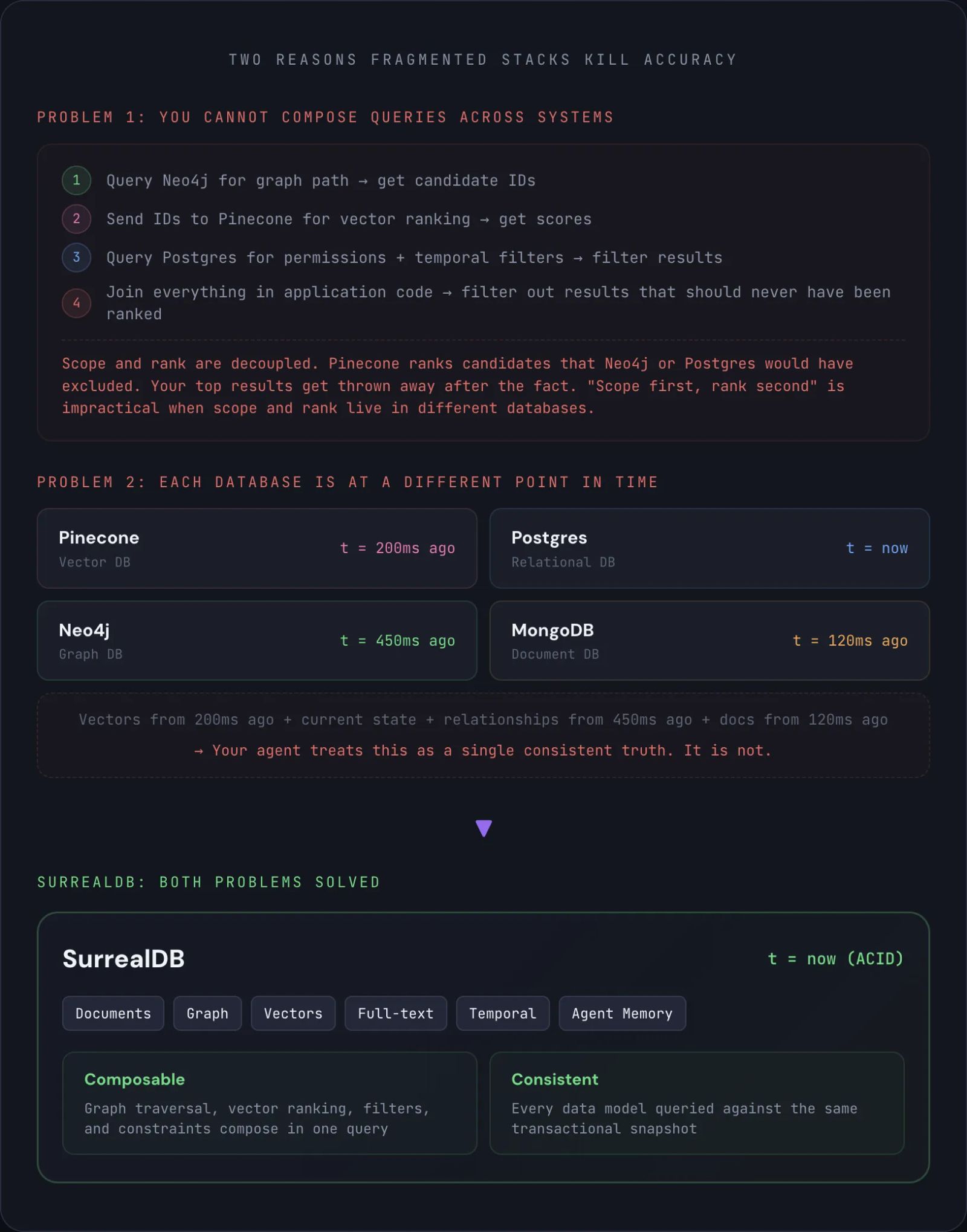Open the Consistent feature card
967x1232 pixels.
coord(696,1103)
